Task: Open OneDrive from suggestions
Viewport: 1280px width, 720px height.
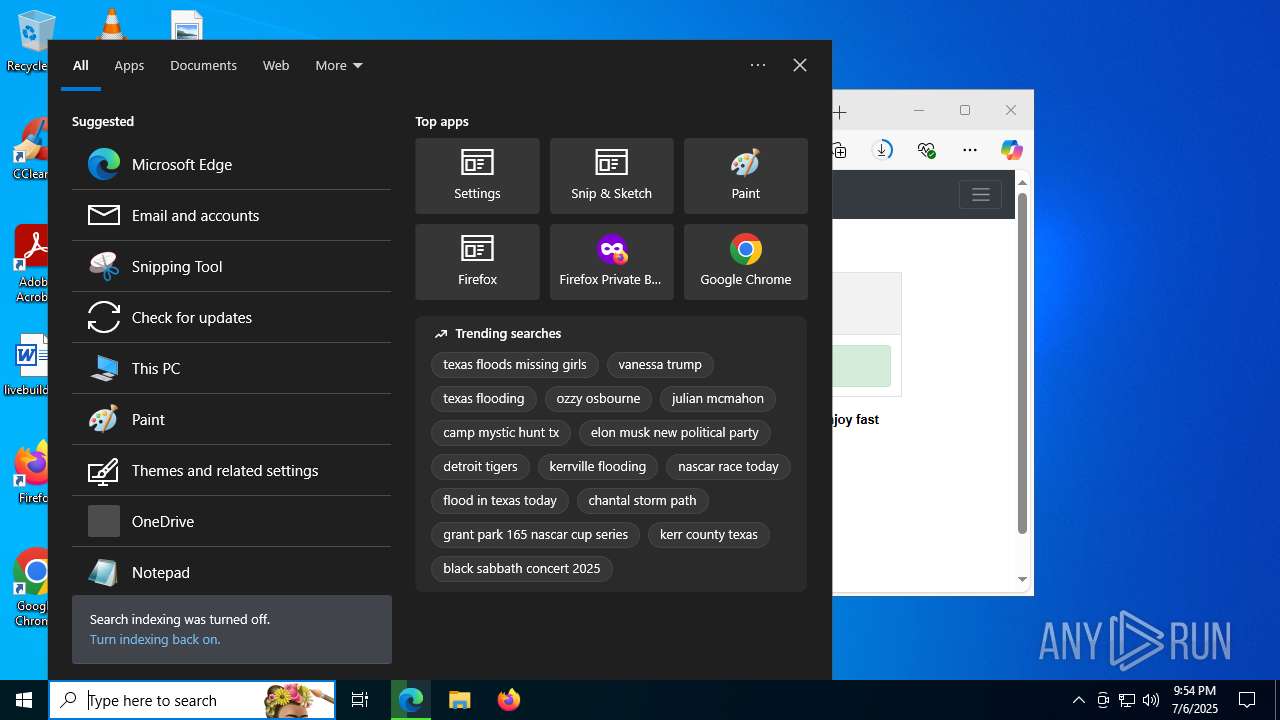Action: coord(231,521)
